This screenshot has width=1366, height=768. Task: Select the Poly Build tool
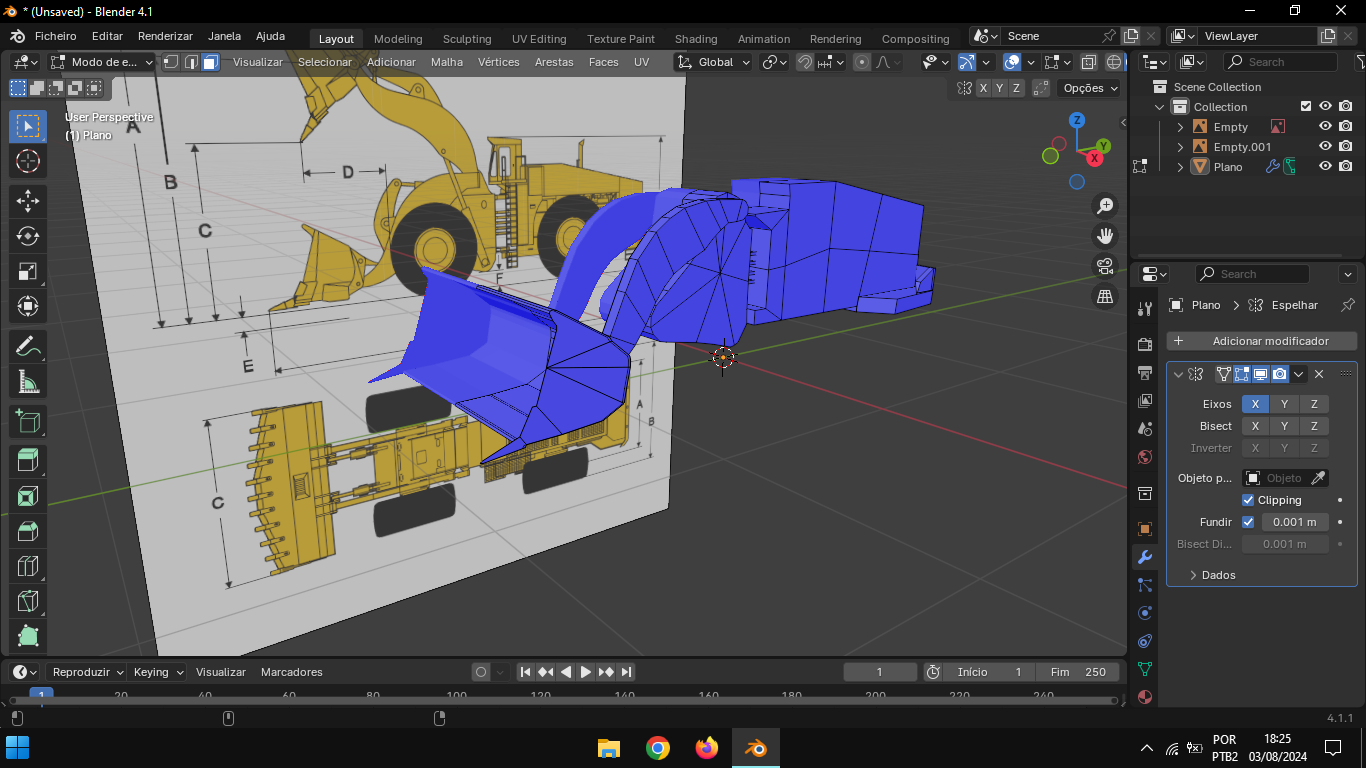28,636
